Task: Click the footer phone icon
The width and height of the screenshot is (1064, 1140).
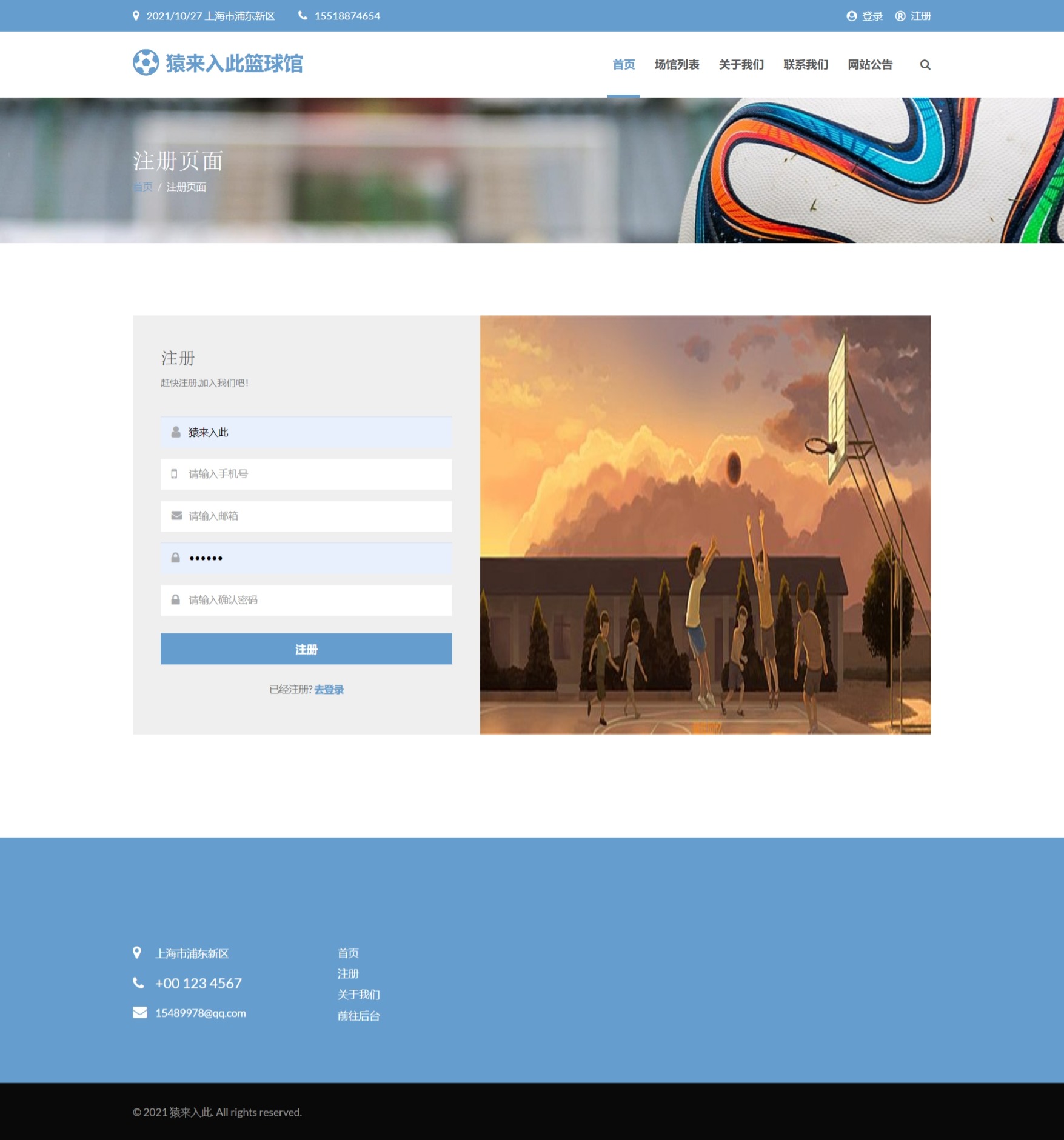Action: tap(138, 983)
